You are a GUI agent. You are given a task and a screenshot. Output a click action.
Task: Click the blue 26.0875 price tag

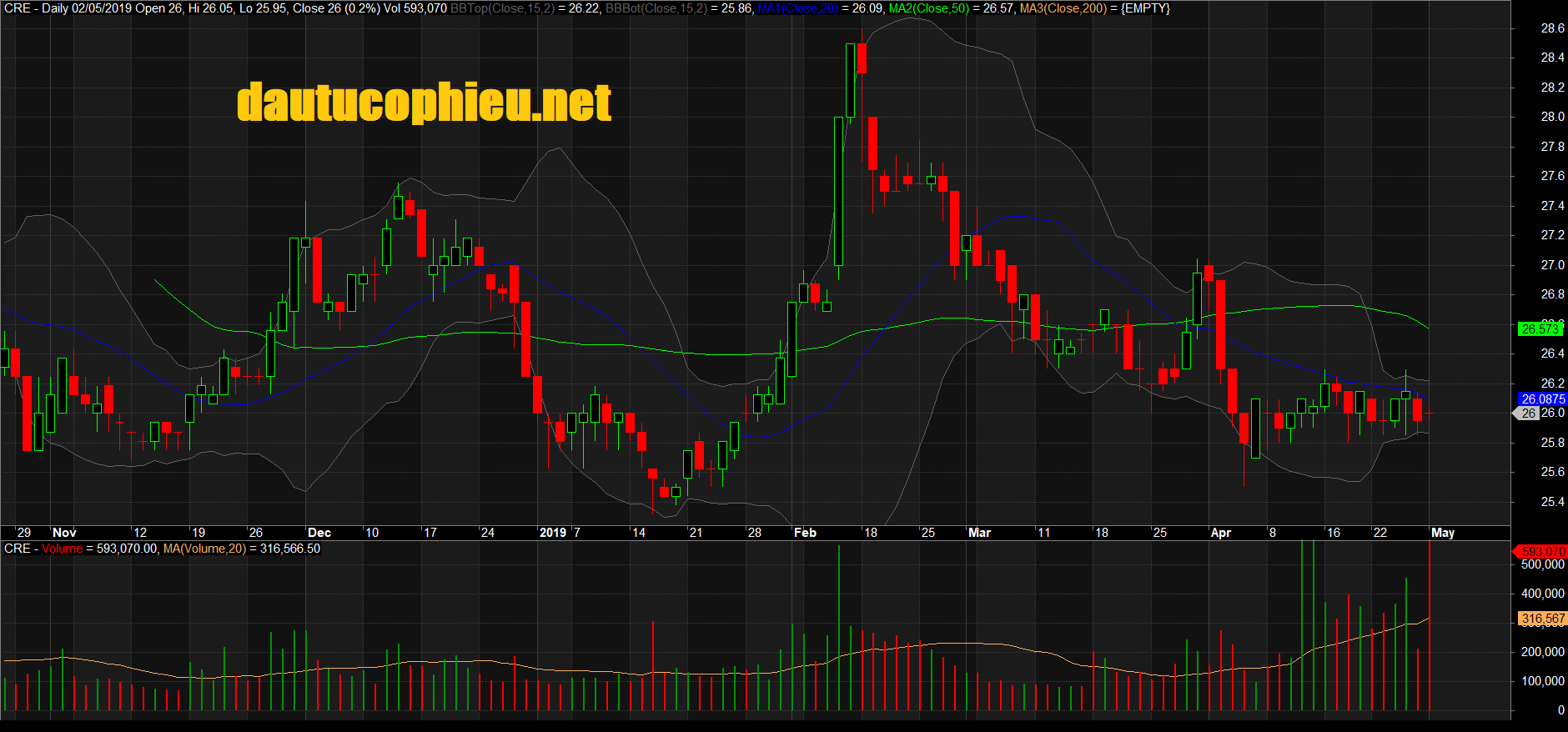click(1542, 399)
